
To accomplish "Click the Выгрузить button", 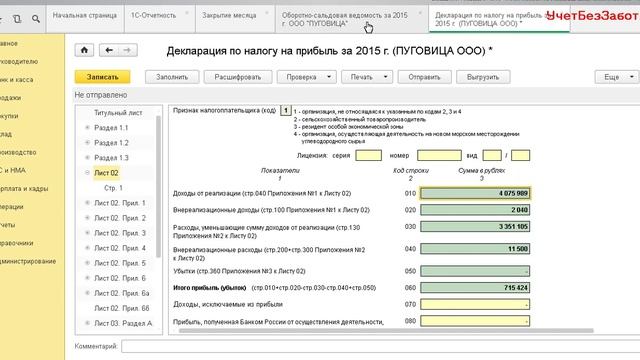I will 483,77.
